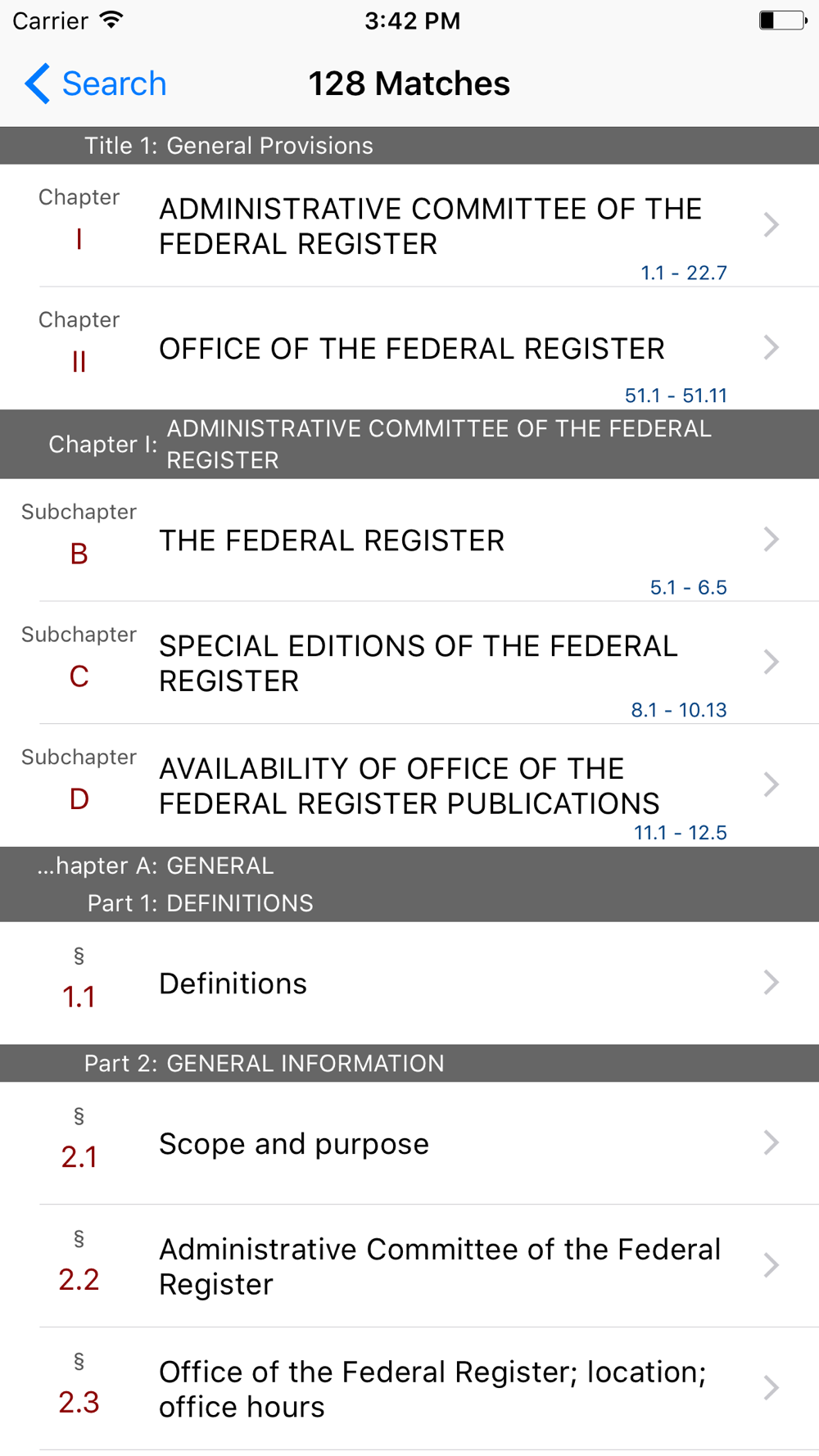819x1456 pixels.
Task: Tap the Part 2: General Information header
Action: pyautogui.click(x=409, y=1063)
